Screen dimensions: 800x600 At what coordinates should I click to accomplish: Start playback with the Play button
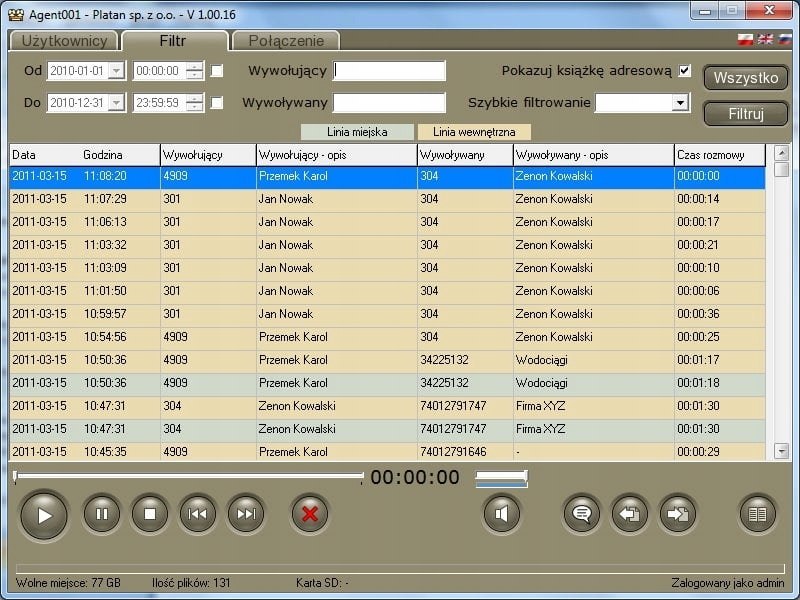coord(44,515)
